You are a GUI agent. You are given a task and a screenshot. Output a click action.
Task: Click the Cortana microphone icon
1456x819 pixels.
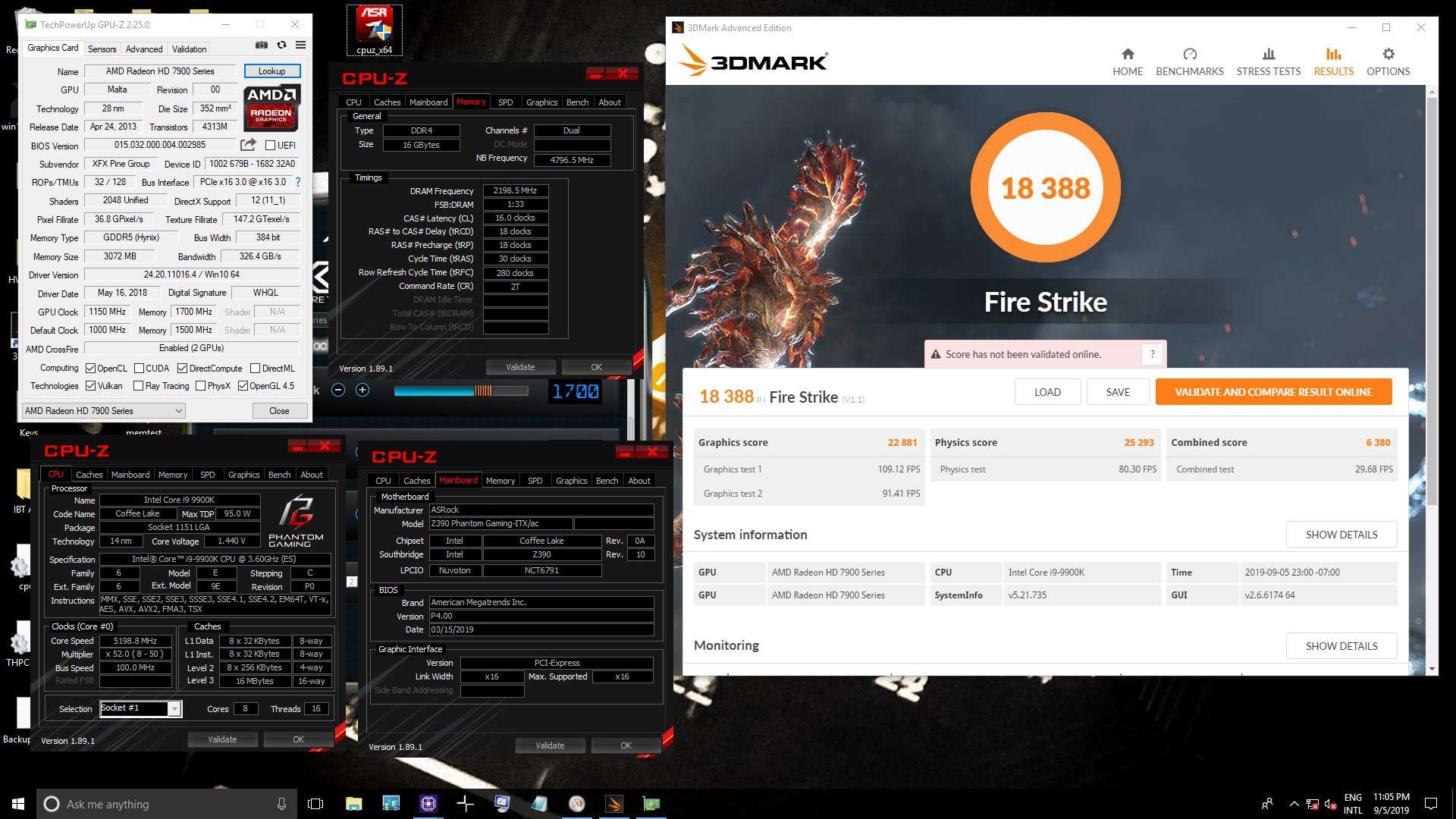281,804
